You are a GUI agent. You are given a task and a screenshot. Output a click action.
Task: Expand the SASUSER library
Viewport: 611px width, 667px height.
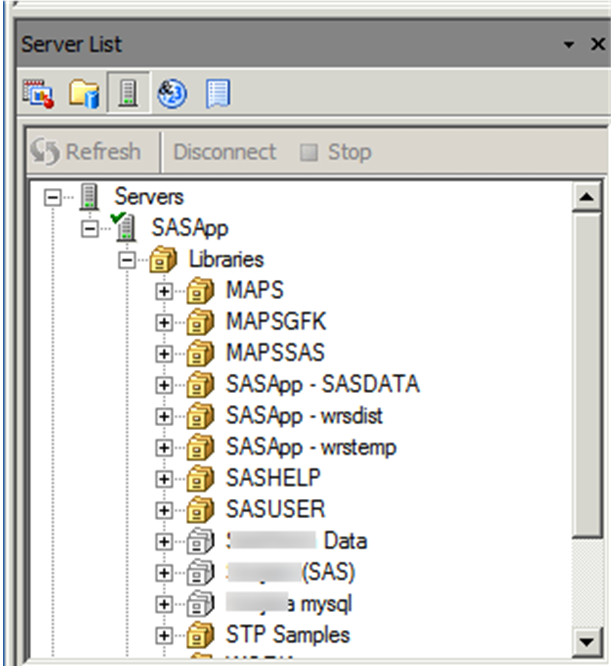164,510
